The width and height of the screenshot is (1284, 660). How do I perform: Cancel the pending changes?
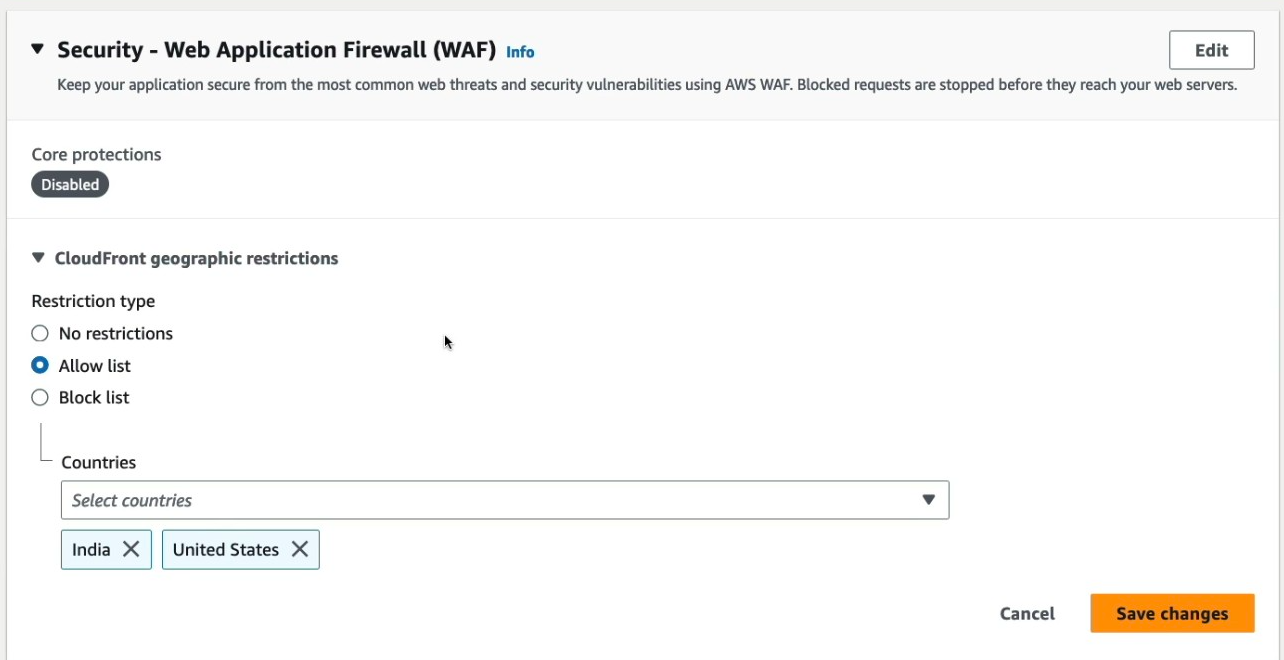[x=1027, y=614]
